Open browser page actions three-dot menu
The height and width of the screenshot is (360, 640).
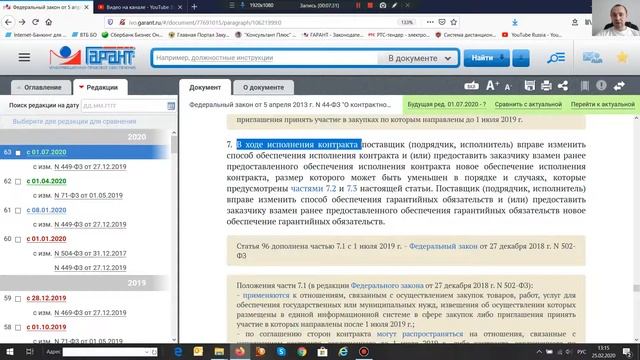coord(430,22)
